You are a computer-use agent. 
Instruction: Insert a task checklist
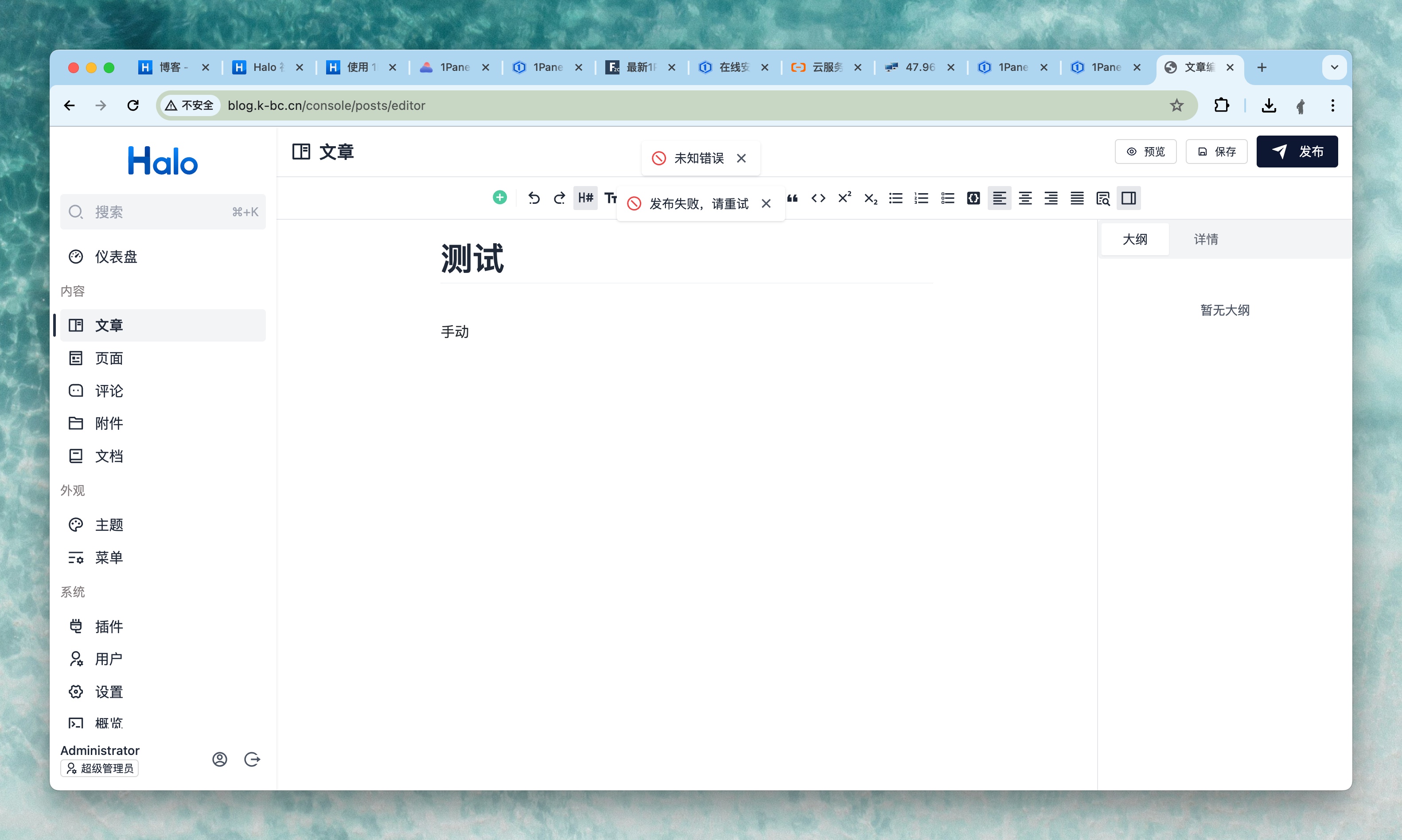[x=947, y=198]
